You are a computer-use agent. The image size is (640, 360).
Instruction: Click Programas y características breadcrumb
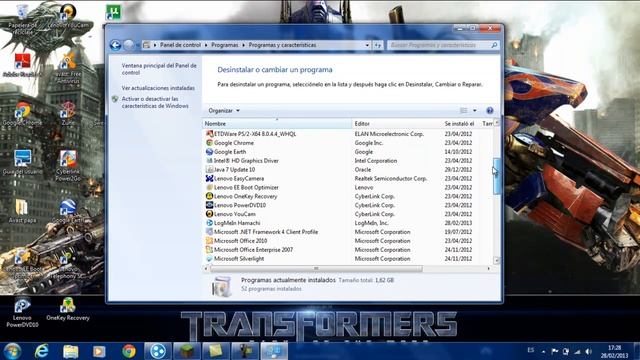point(282,45)
